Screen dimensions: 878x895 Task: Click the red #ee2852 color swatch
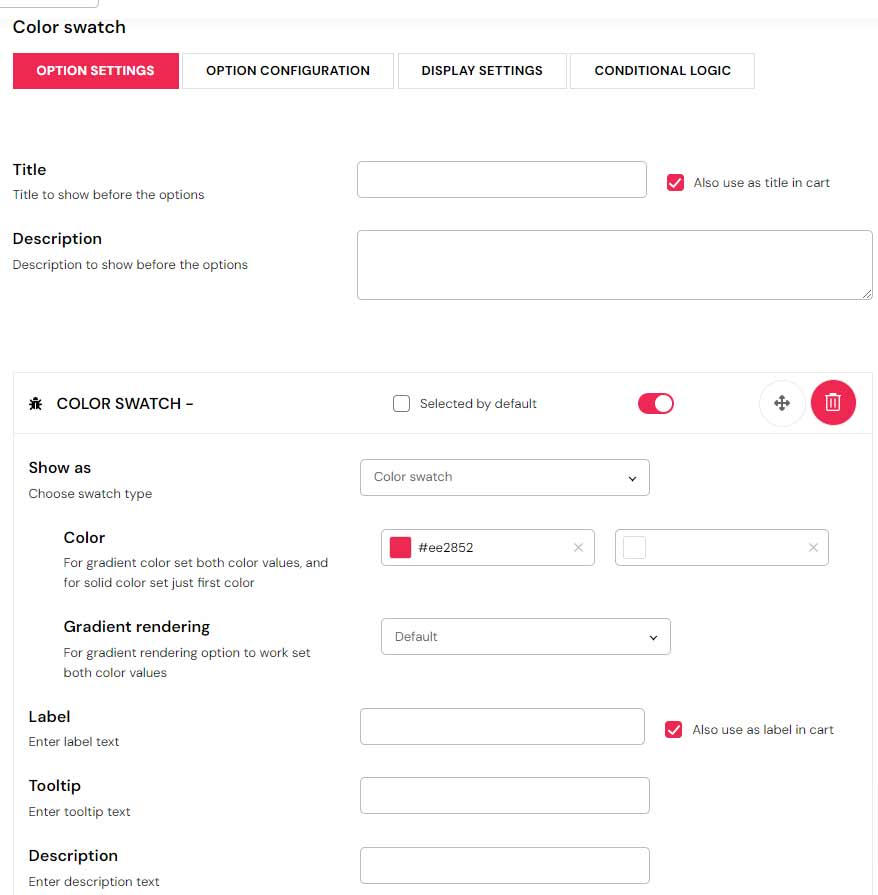pyautogui.click(x=400, y=548)
